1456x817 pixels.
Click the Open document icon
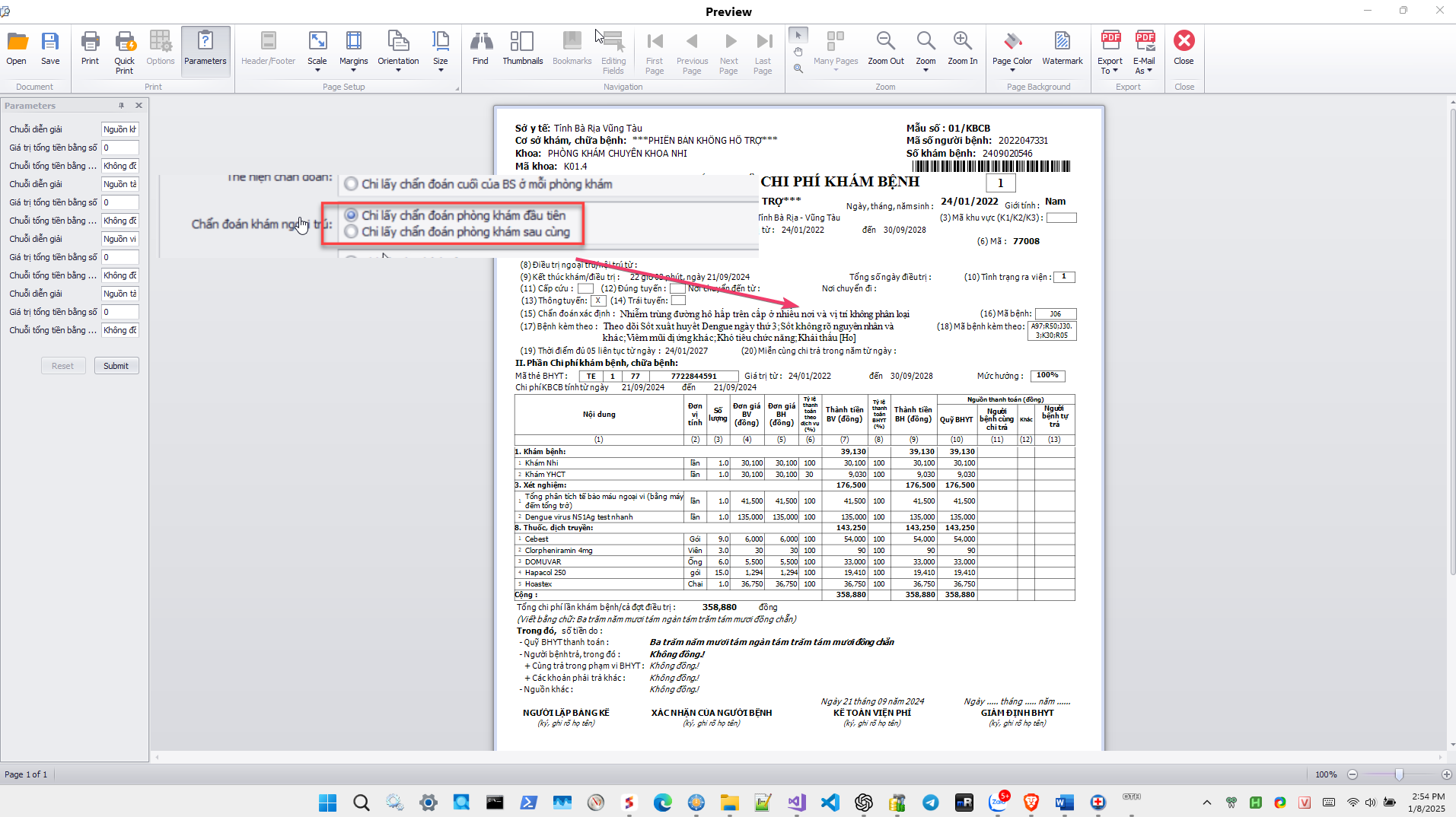coord(17,49)
